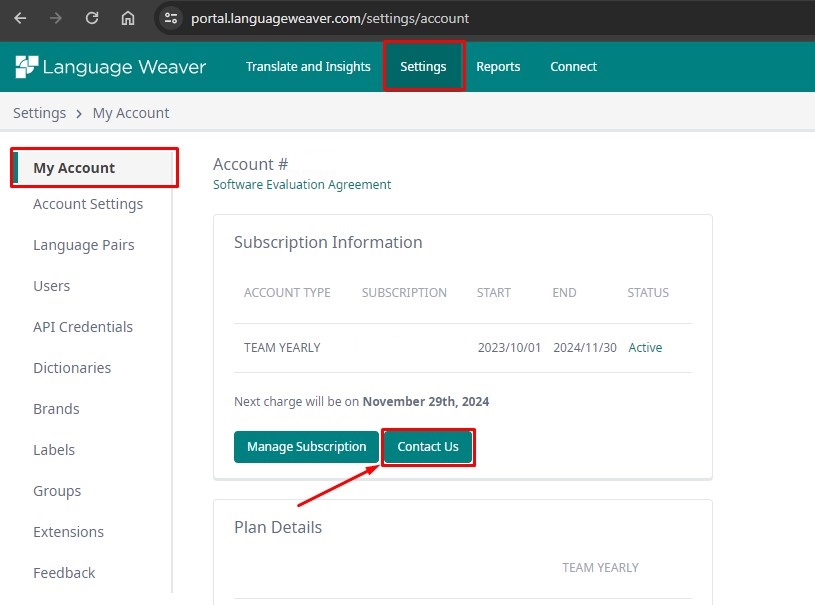The image size is (815, 605).
Task: Open the Software Evaluation Agreement link
Action: click(302, 185)
